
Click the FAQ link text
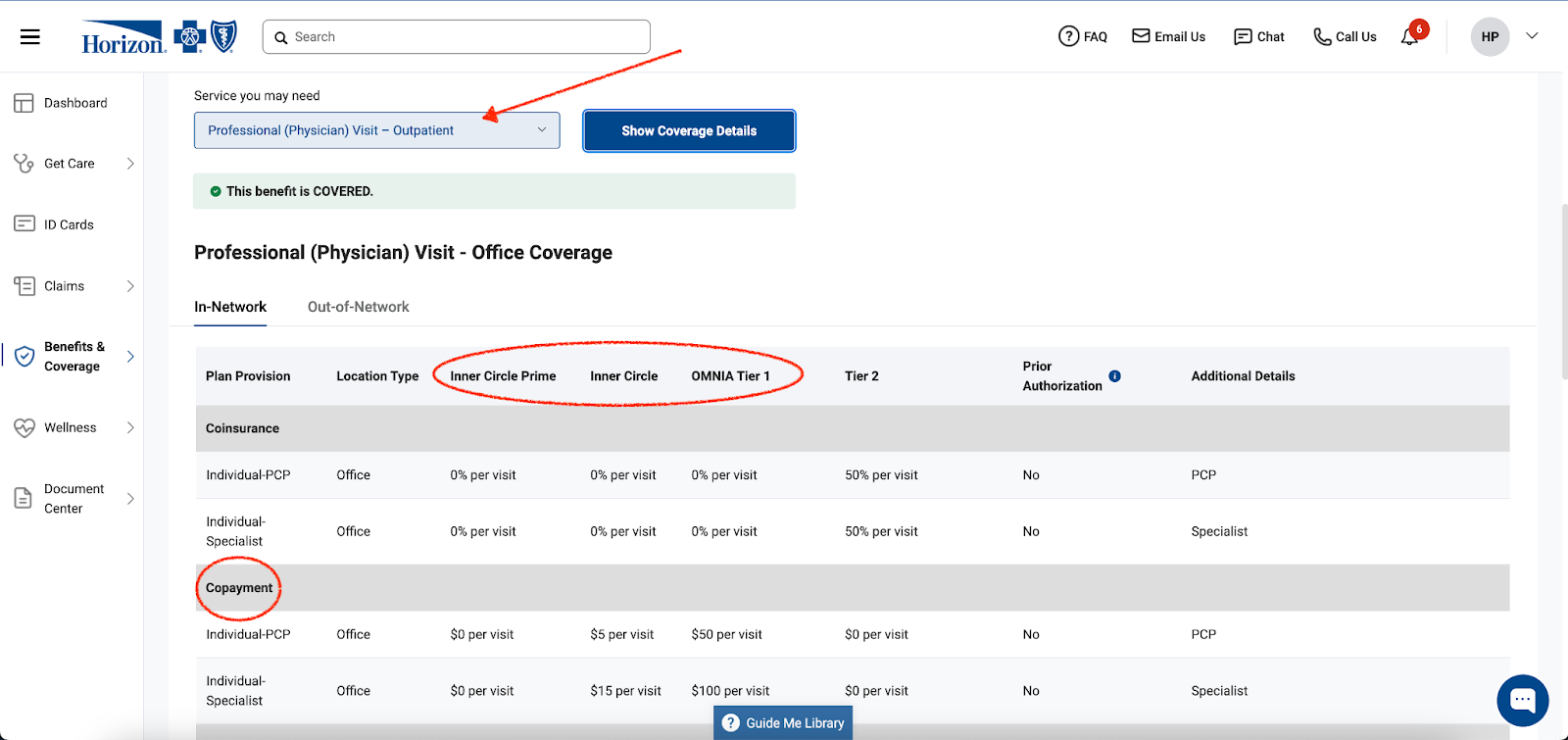pyautogui.click(x=1096, y=37)
